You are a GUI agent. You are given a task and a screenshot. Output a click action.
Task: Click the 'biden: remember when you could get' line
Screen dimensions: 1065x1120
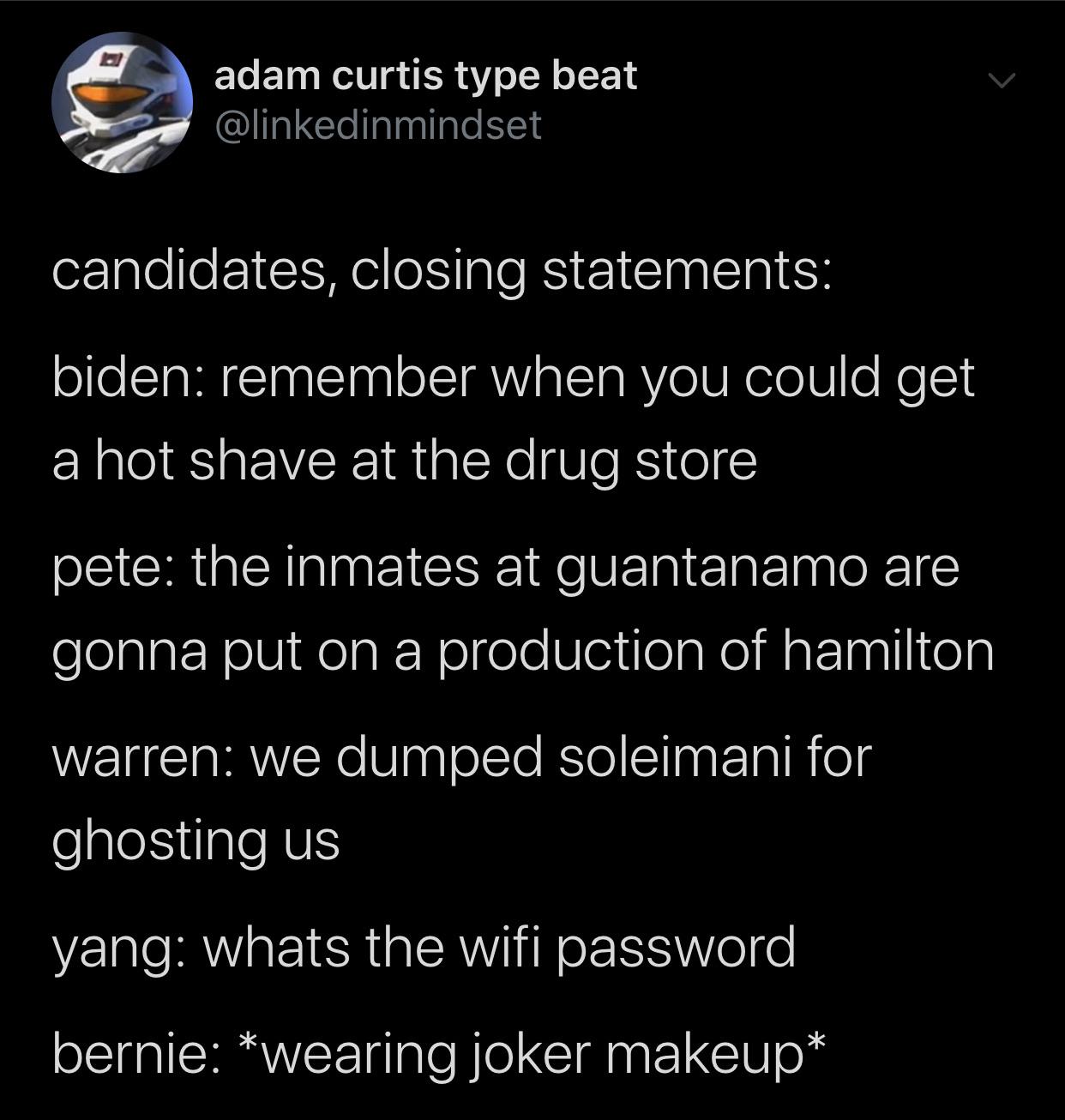[514, 379]
